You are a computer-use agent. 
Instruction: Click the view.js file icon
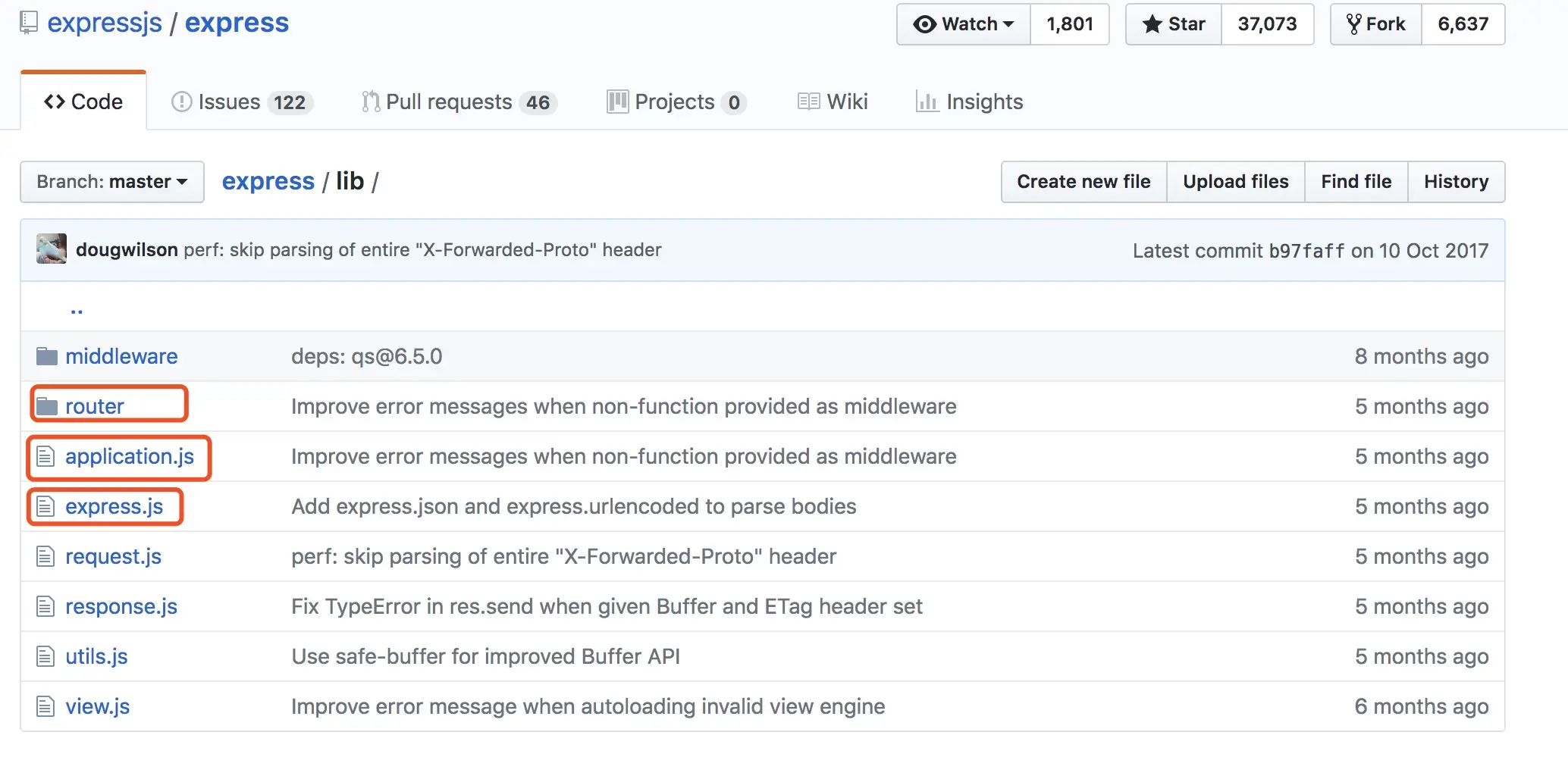pos(45,706)
